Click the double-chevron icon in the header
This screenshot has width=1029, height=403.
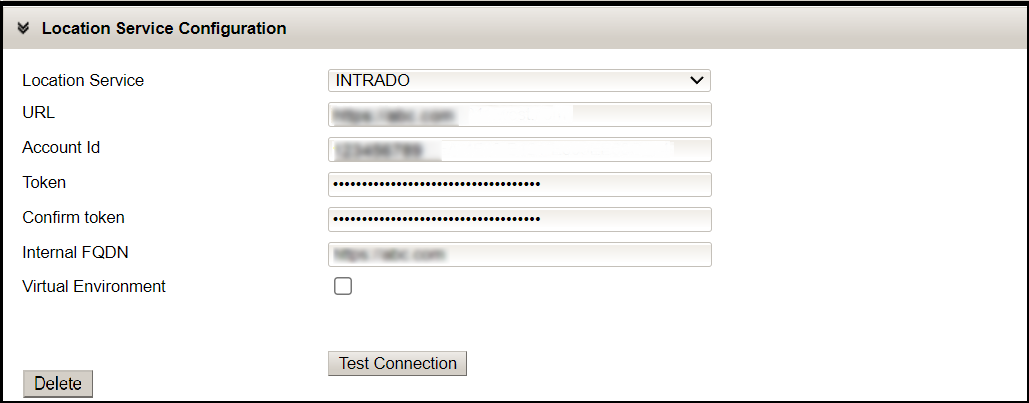(x=23, y=29)
